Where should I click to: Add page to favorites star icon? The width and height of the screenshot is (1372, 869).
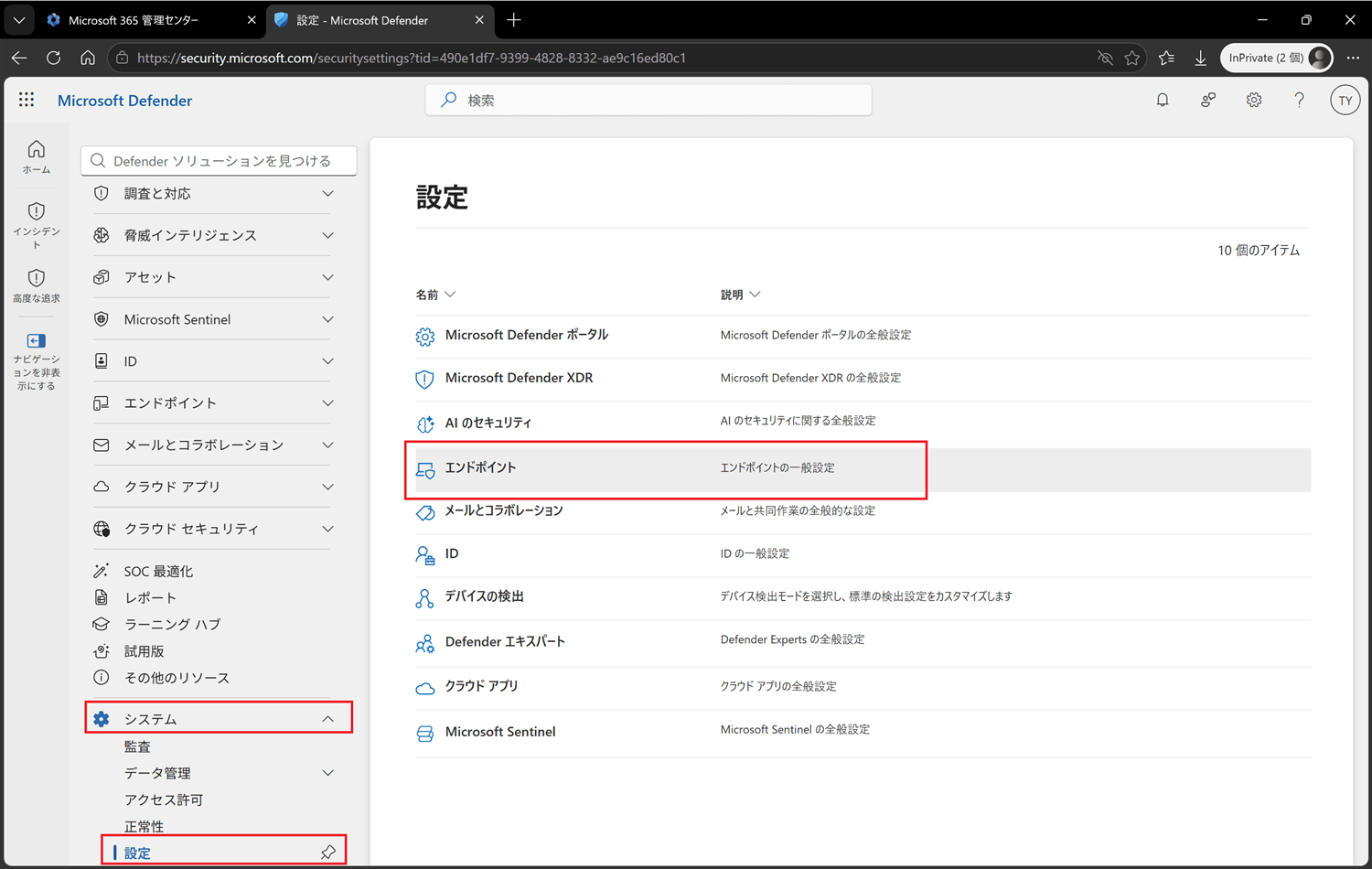click(1132, 58)
